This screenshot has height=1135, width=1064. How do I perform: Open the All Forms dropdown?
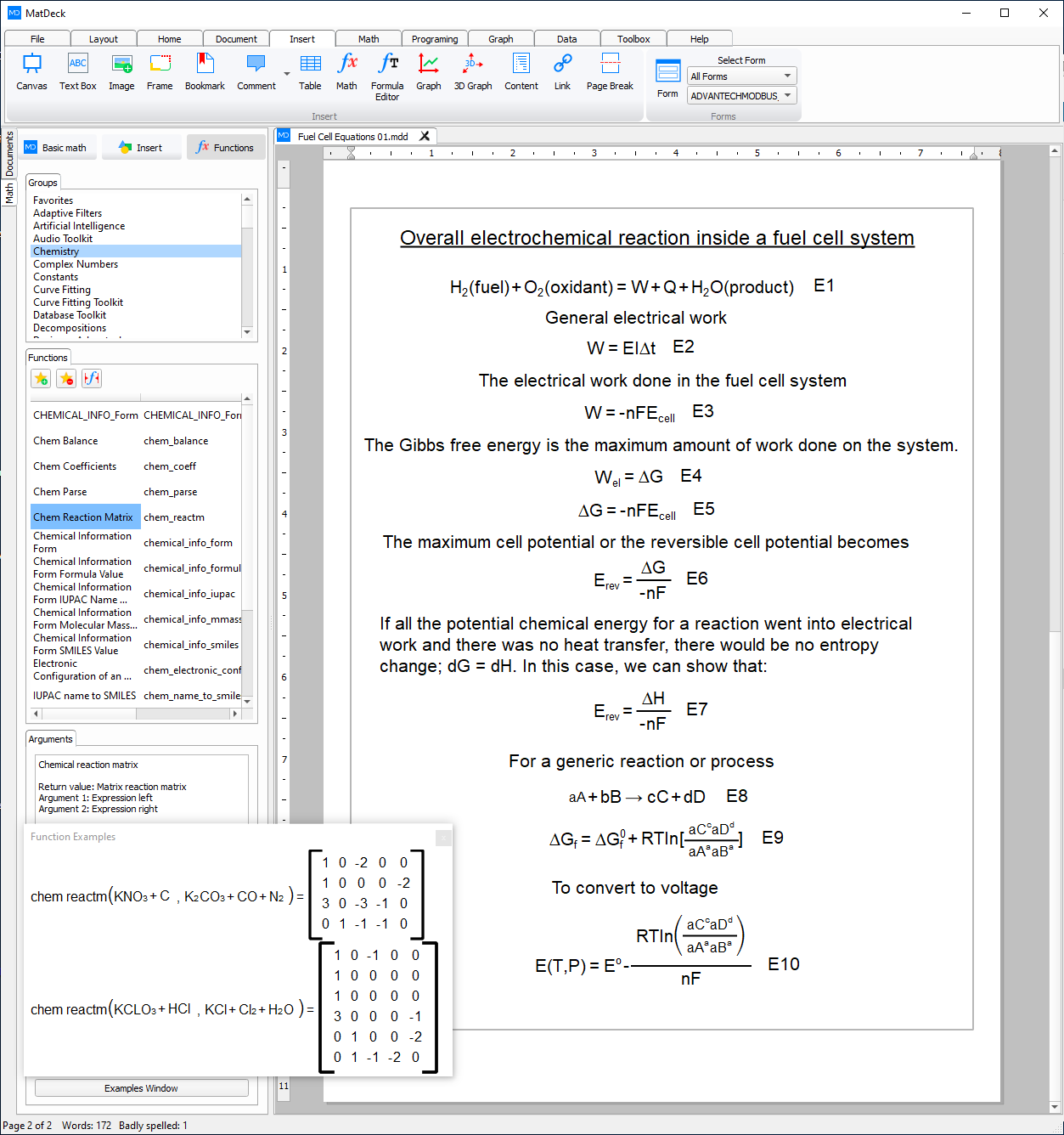tap(741, 76)
